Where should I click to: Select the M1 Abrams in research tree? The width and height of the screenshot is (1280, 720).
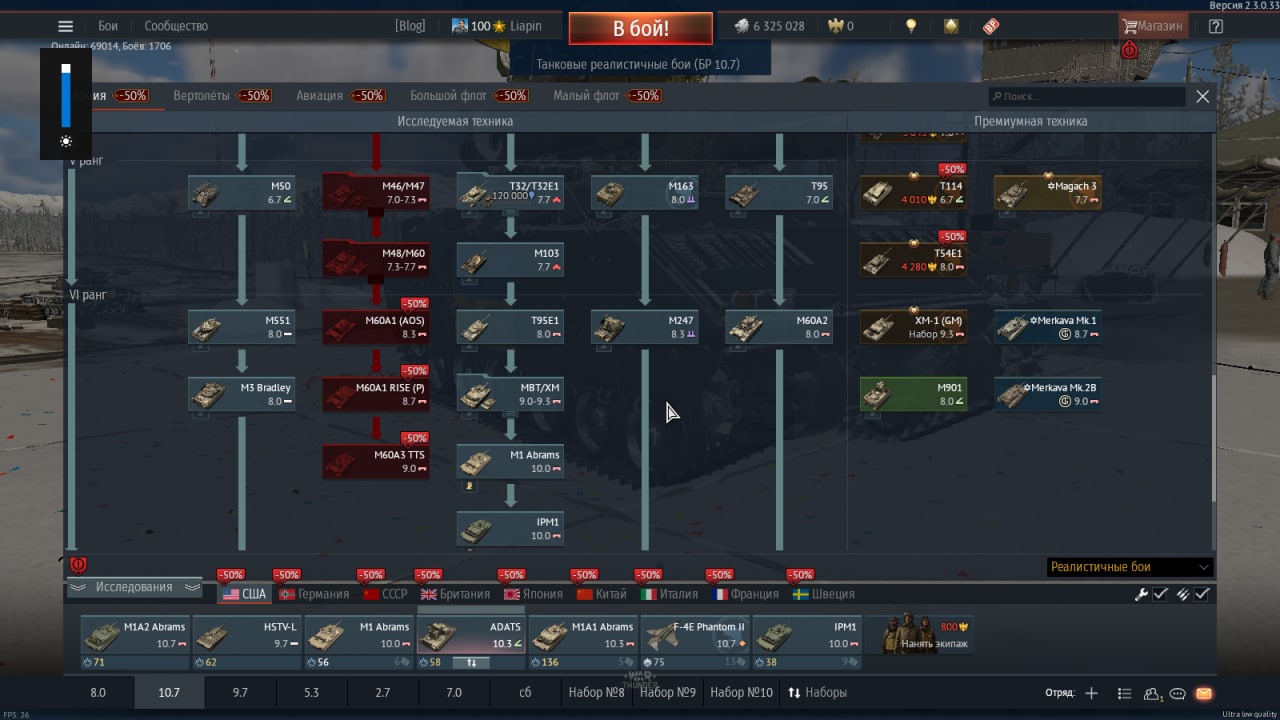tap(510, 462)
